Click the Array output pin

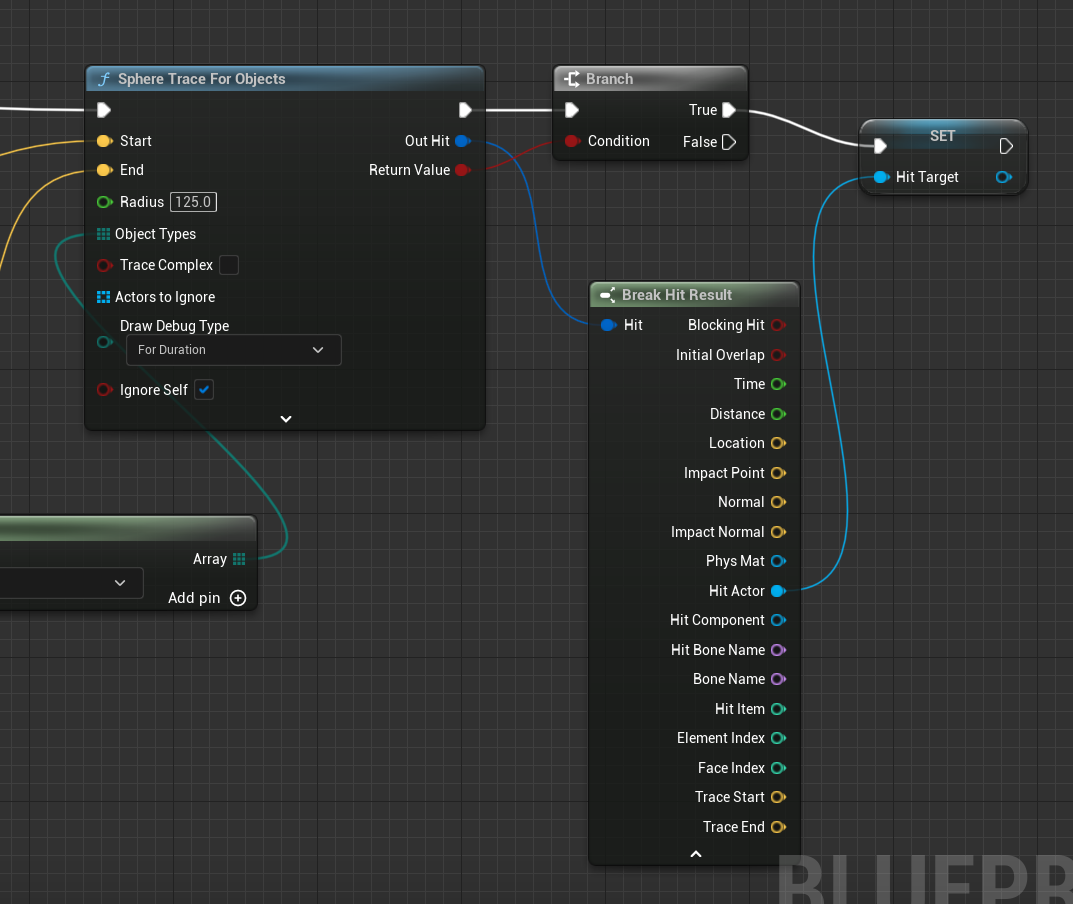[x=239, y=559]
